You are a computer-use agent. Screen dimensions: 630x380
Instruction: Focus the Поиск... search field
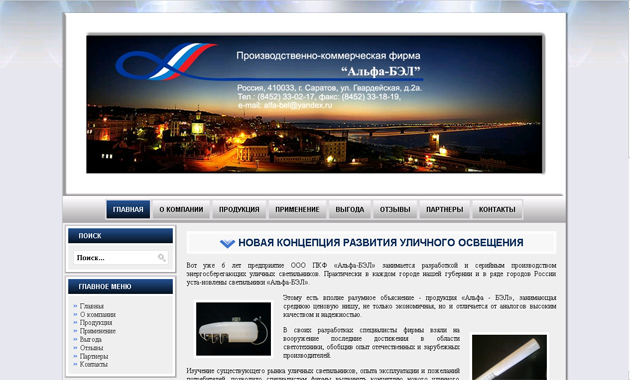(x=121, y=257)
